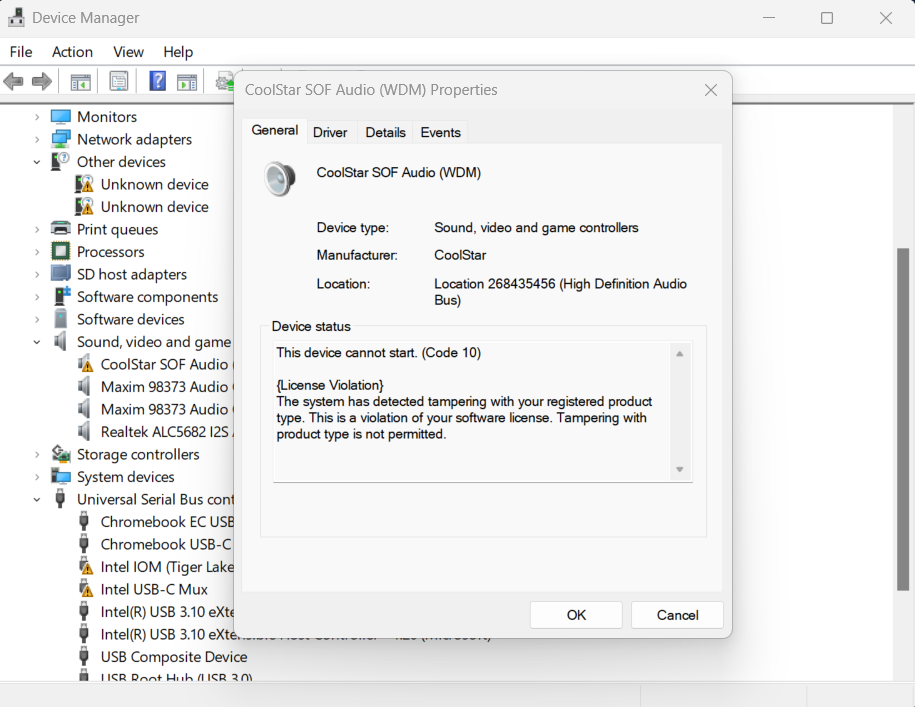This screenshot has width=915, height=707.
Task: Expand the Software devices category
Action: pos(37,320)
